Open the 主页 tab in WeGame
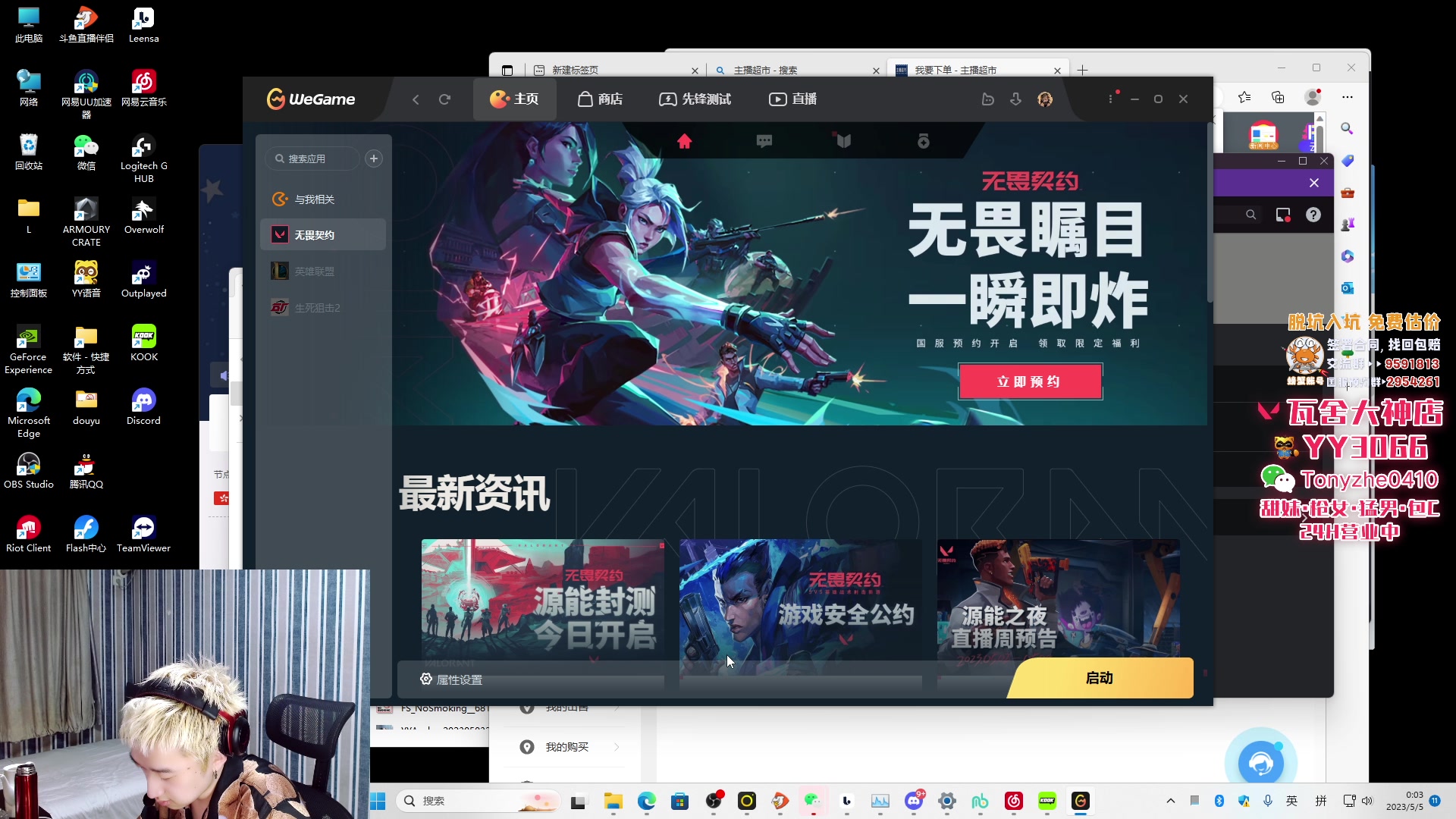This screenshot has height=819, width=1456. coord(514,99)
